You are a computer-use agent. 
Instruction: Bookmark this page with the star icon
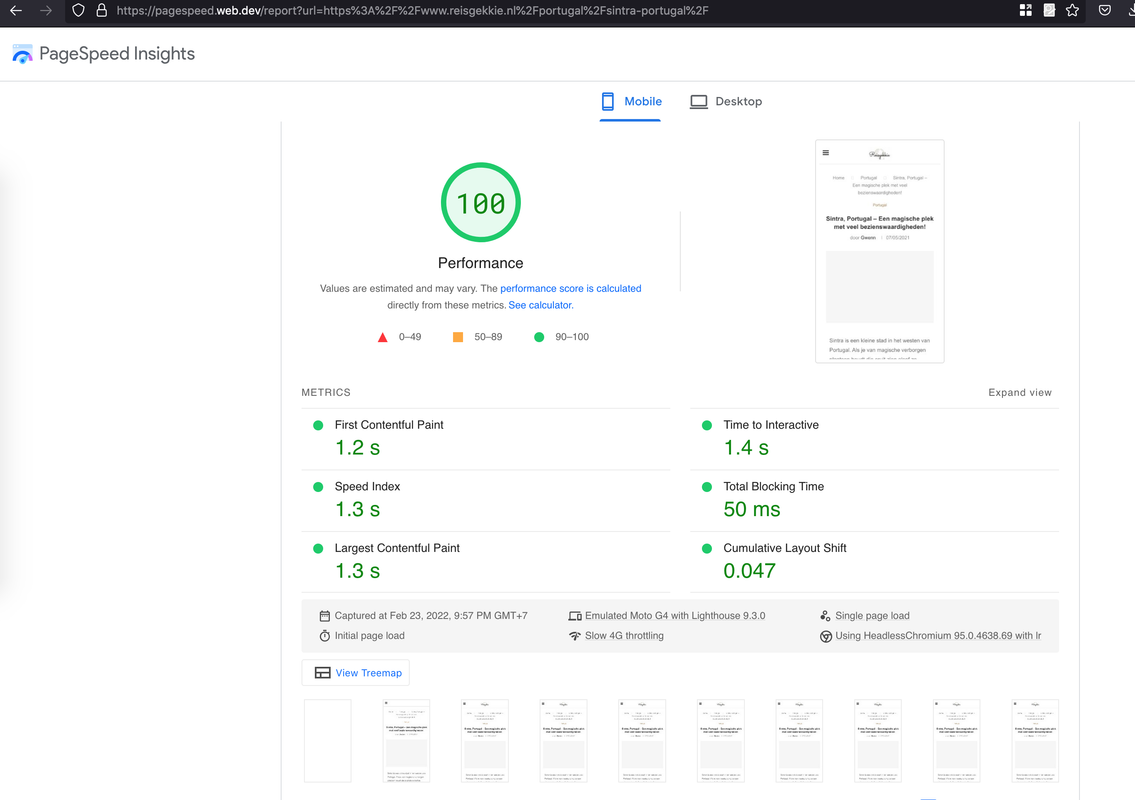click(1072, 10)
